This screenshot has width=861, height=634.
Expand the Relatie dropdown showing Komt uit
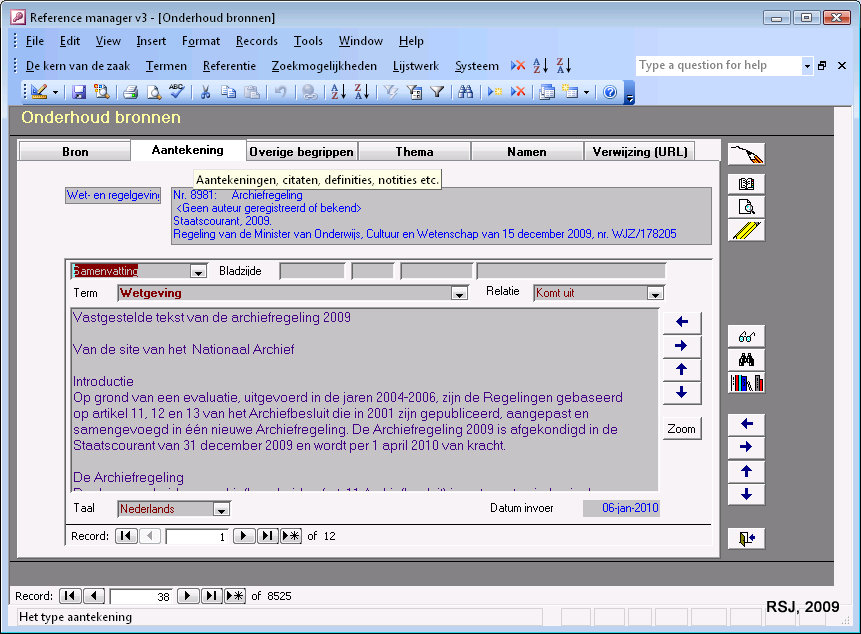(655, 294)
